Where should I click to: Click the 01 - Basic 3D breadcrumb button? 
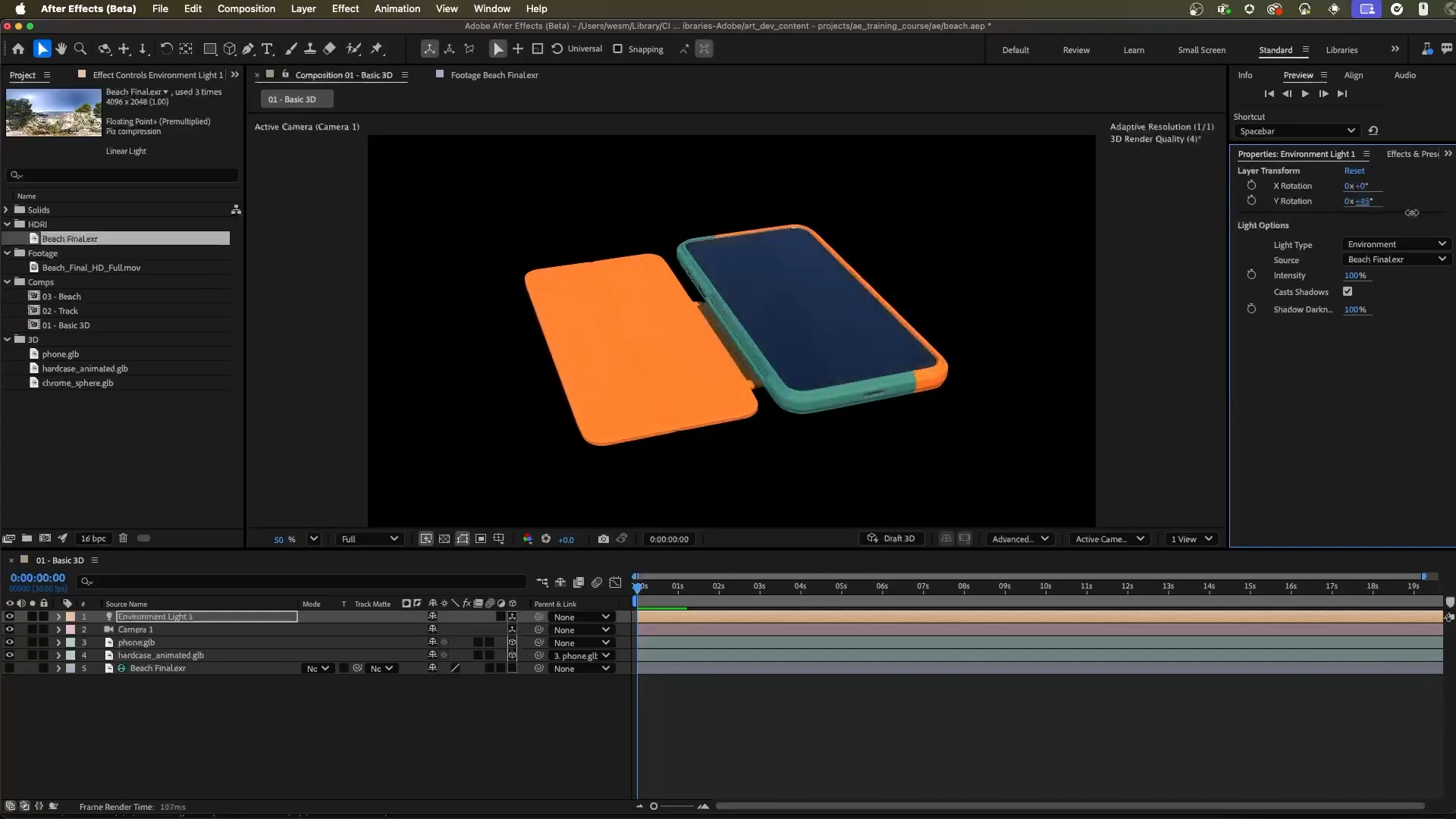[297, 99]
